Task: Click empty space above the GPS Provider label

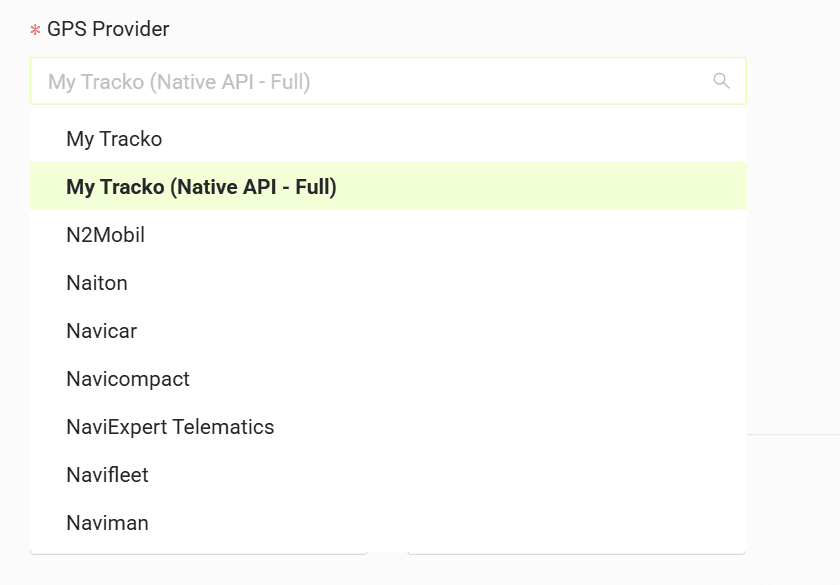Action: pos(375,8)
